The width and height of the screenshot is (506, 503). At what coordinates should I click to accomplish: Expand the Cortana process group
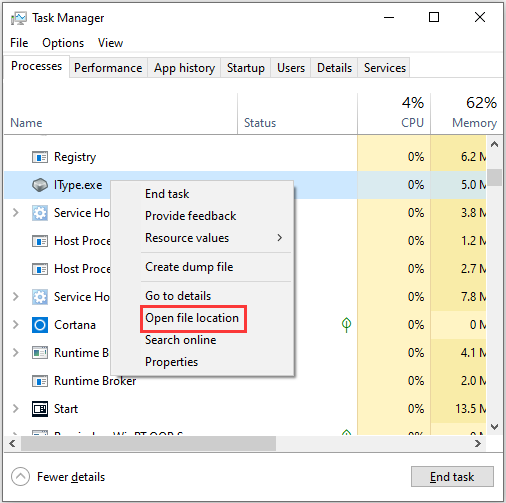pyautogui.click(x=15, y=324)
